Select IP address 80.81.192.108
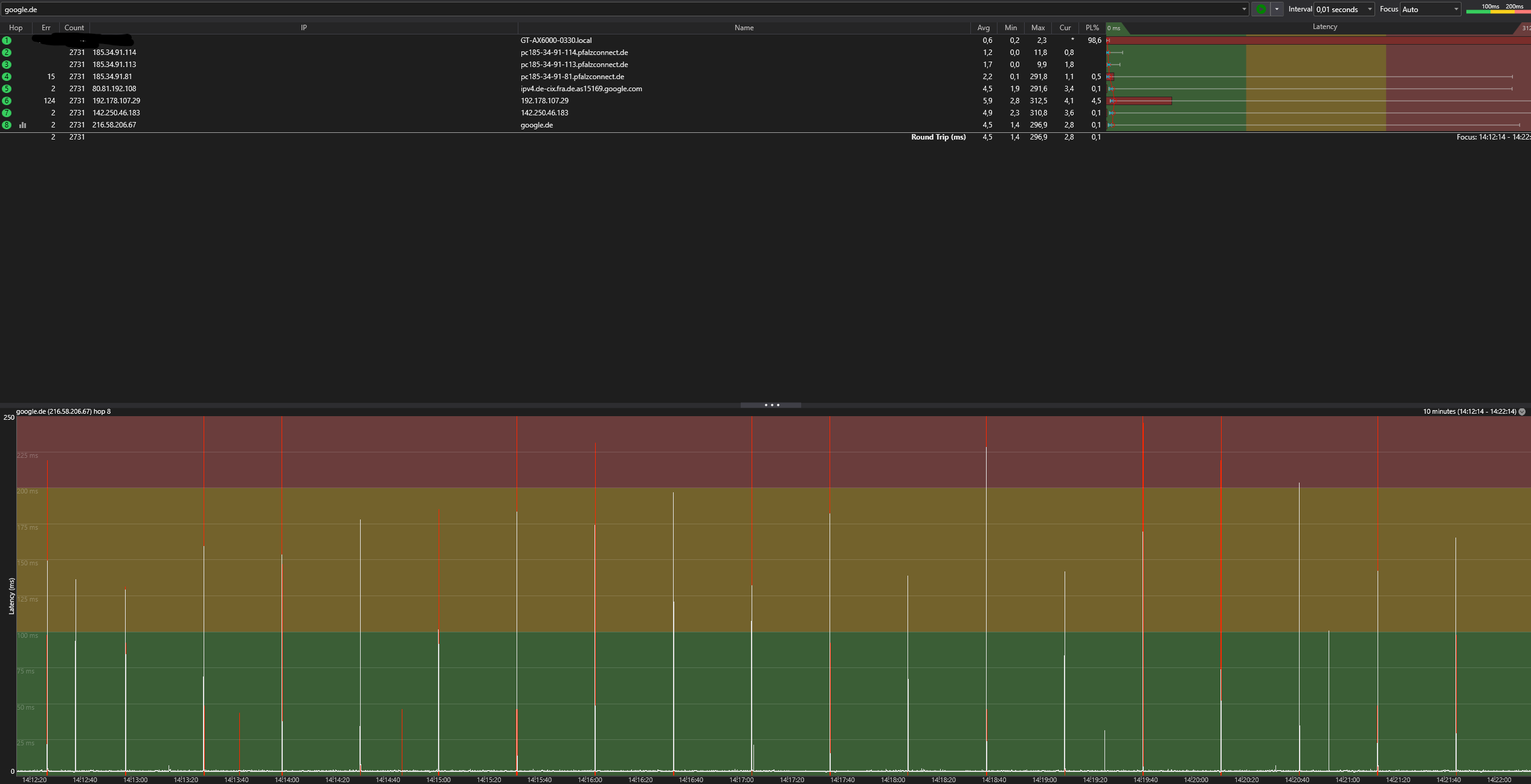This screenshot has width=1531, height=784. click(x=114, y=89)
